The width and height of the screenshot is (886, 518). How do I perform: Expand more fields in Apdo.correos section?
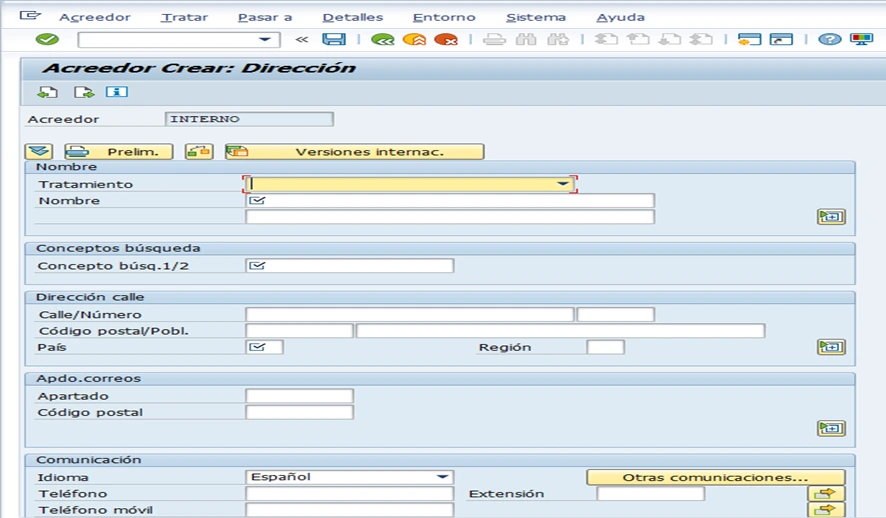tap(831, 428)
